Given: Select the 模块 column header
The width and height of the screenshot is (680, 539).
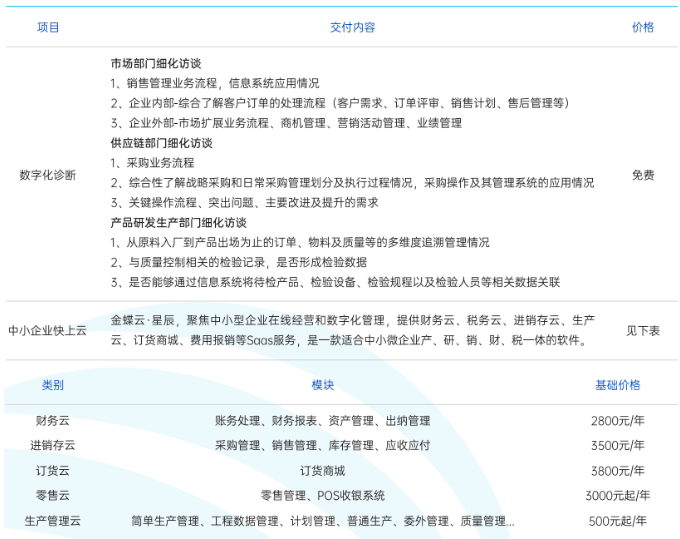Looking at the screenshot, I should [x=322, y=385].
